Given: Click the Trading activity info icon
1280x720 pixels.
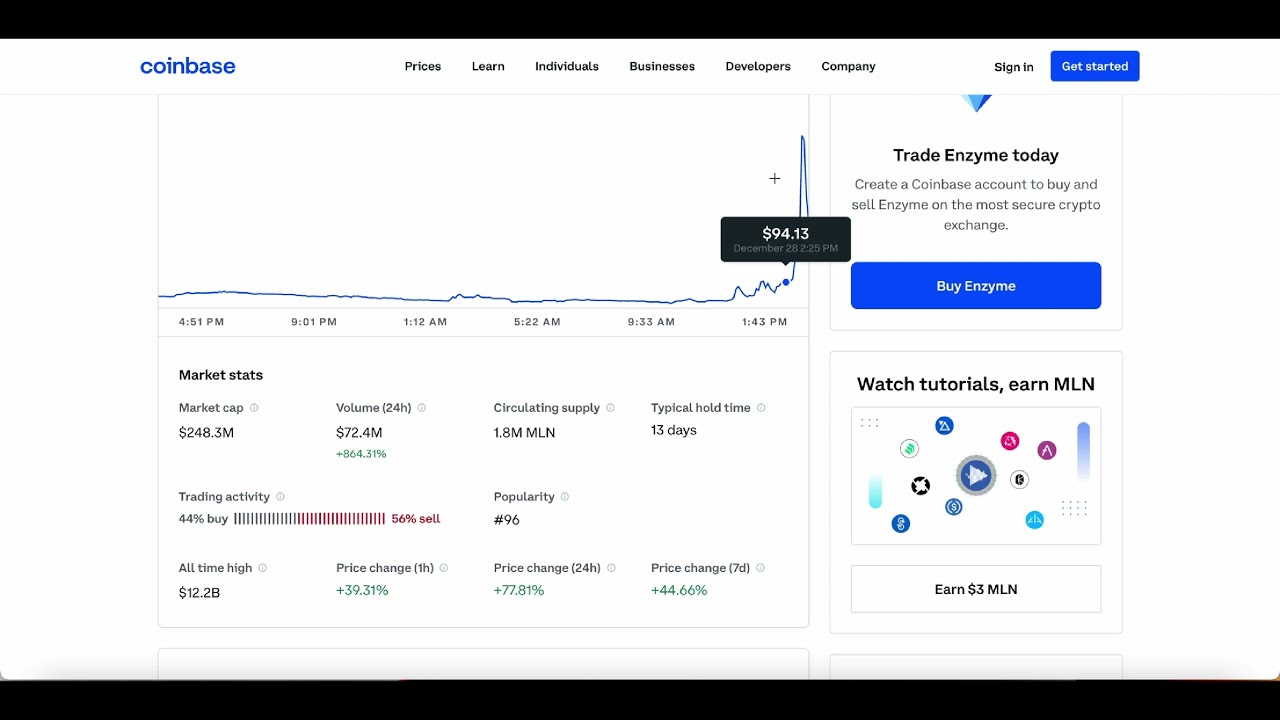Looking at the screenshot, I should point(280,497).
